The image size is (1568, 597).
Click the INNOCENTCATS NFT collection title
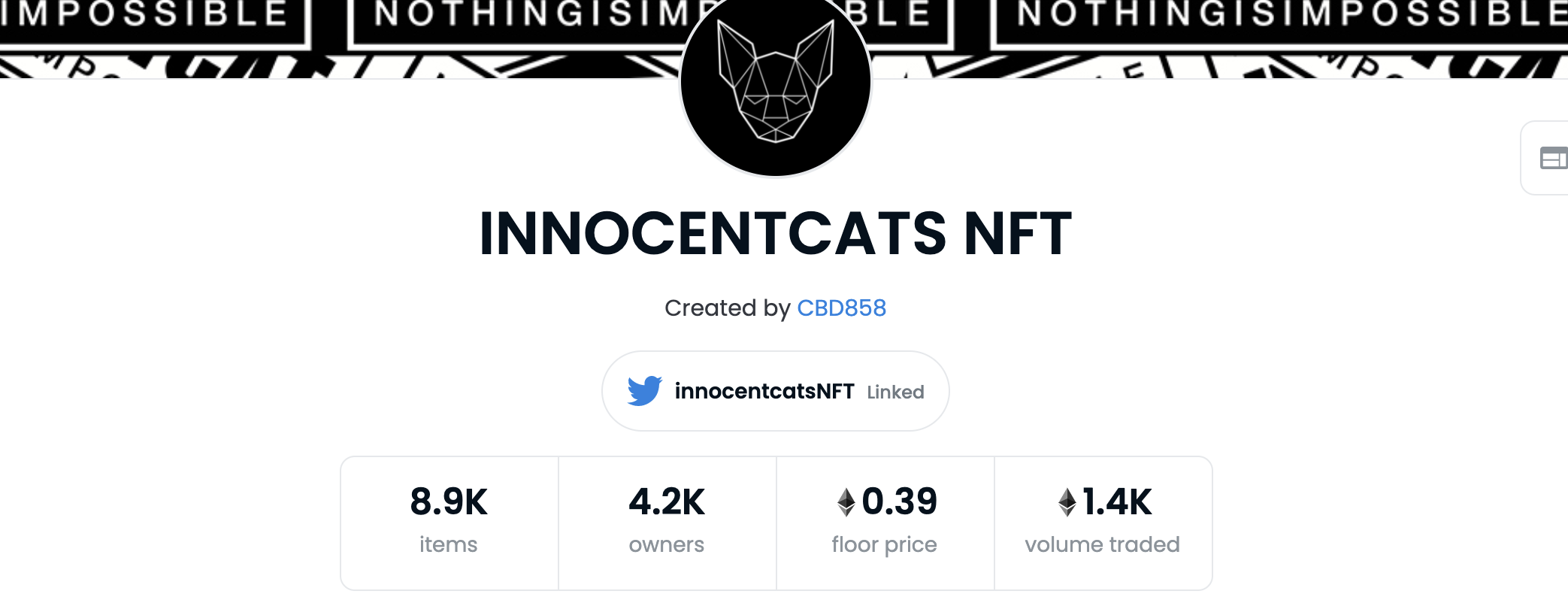(x=776, y=234)
